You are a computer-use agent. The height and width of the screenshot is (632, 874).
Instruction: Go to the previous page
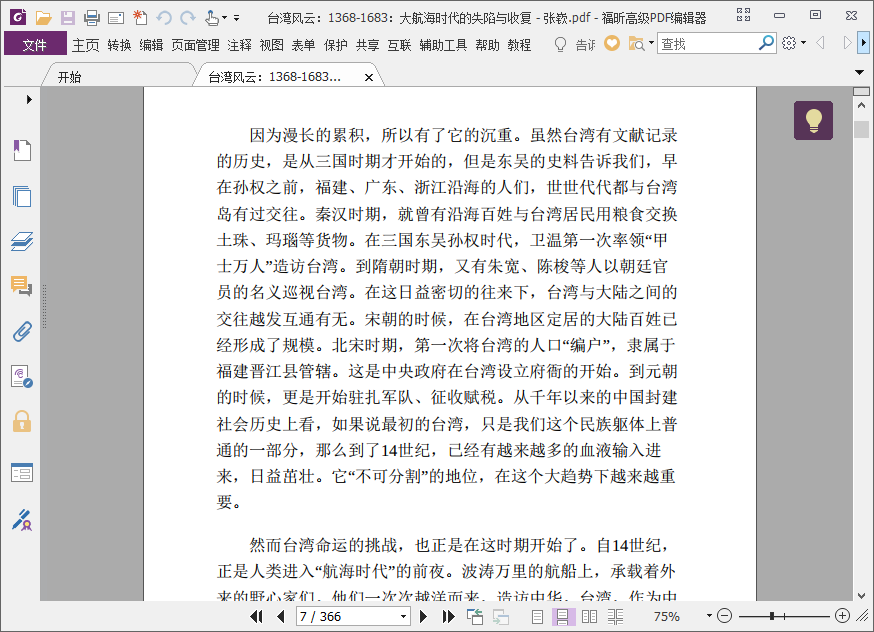pos(281,616)
